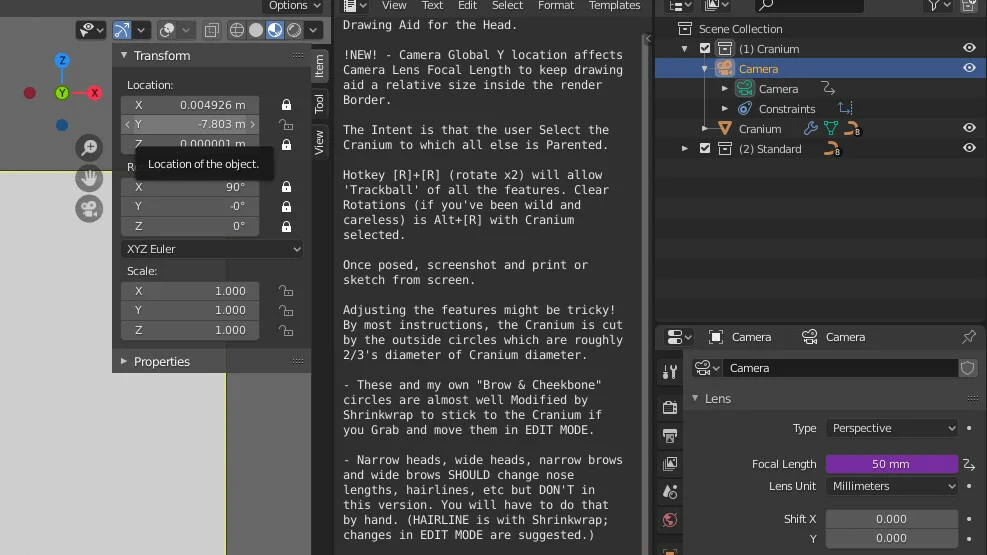Click the Cranium modifier wrench icon
This screenshot has height=555, width=987.
(x=811, y=128)
